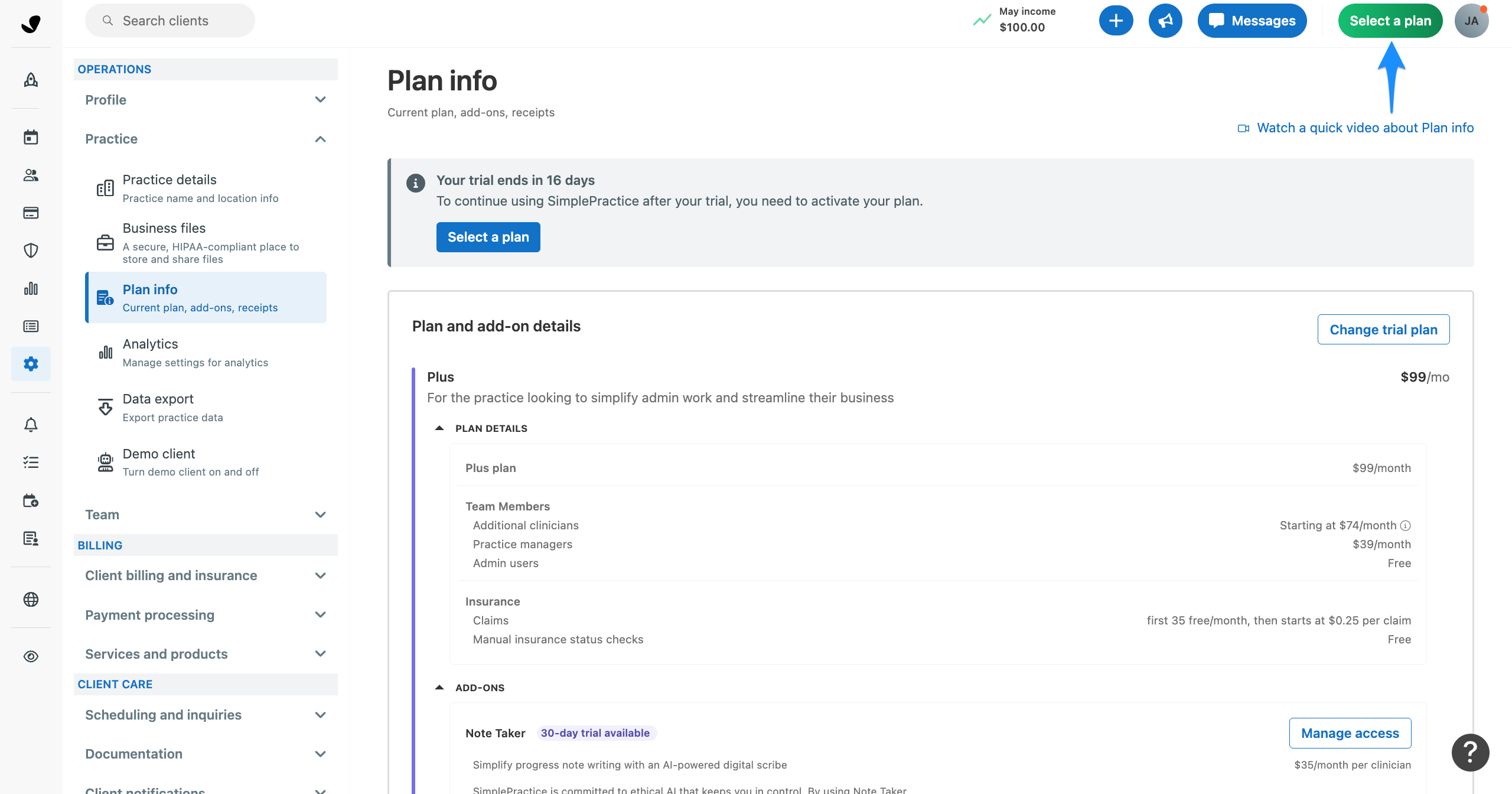Open the Reminders bell icon in left rail
The height and width of the screenshot is (794, 1512).
point(31,425)
